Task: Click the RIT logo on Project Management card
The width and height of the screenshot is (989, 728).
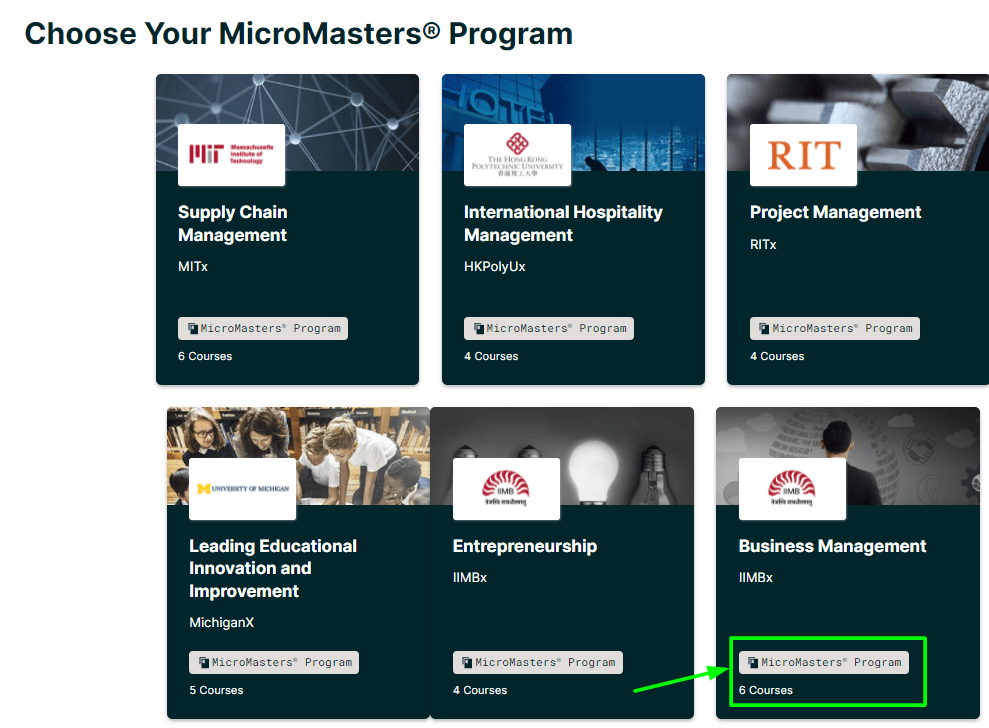Action: (803, 155)
